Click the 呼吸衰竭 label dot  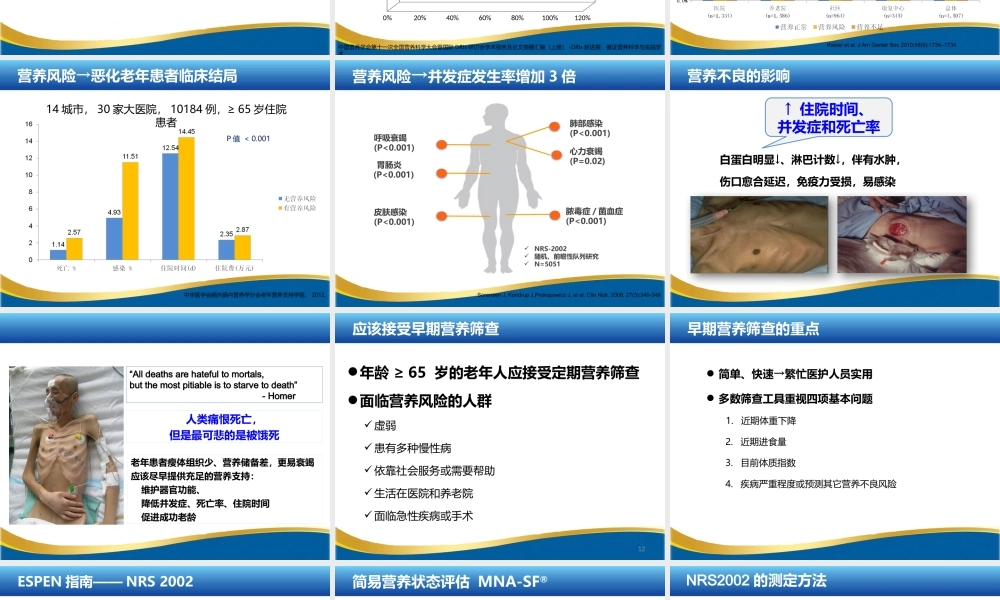pos(442,143)
